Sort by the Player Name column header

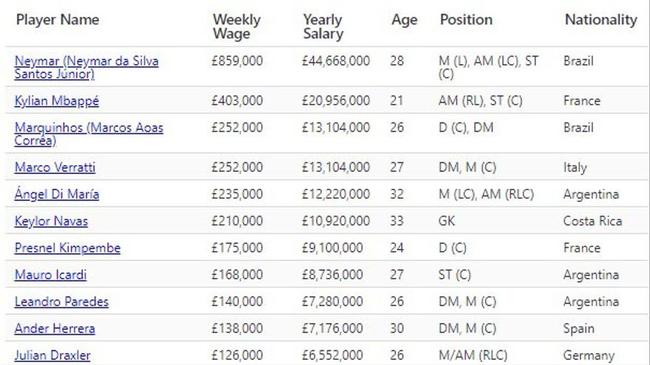pos(58,20)
